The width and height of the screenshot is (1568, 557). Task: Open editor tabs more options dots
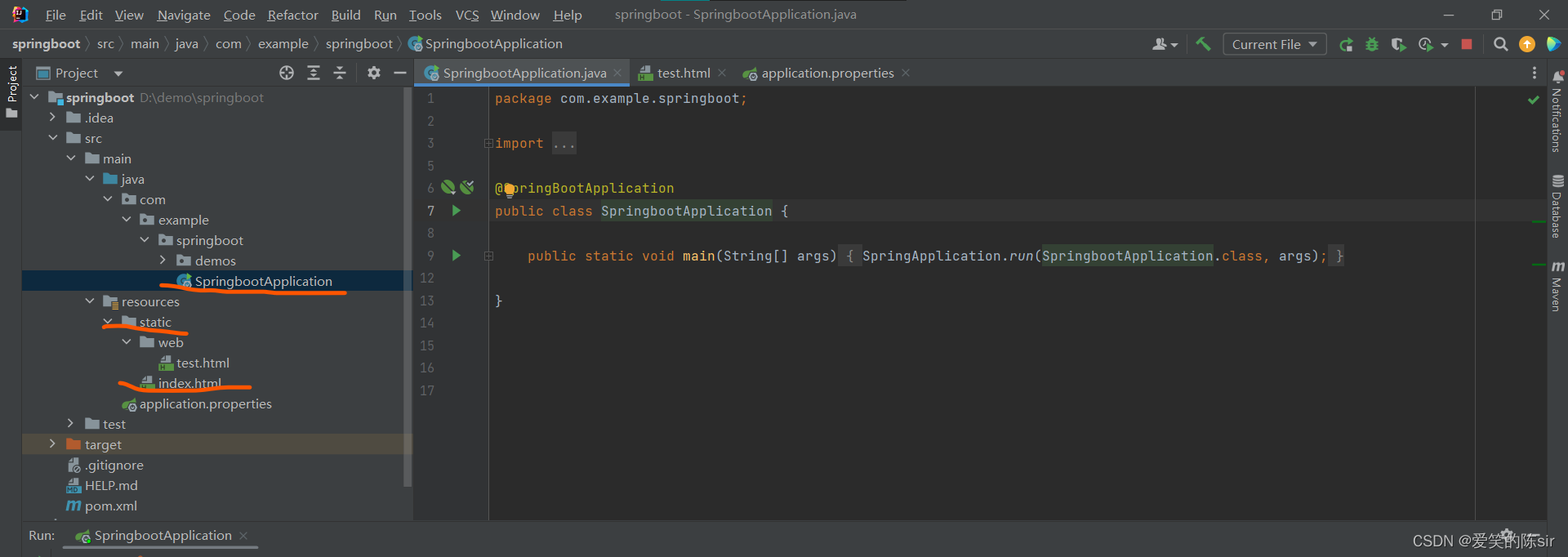pyautogui.click(x=1535, y=73)
